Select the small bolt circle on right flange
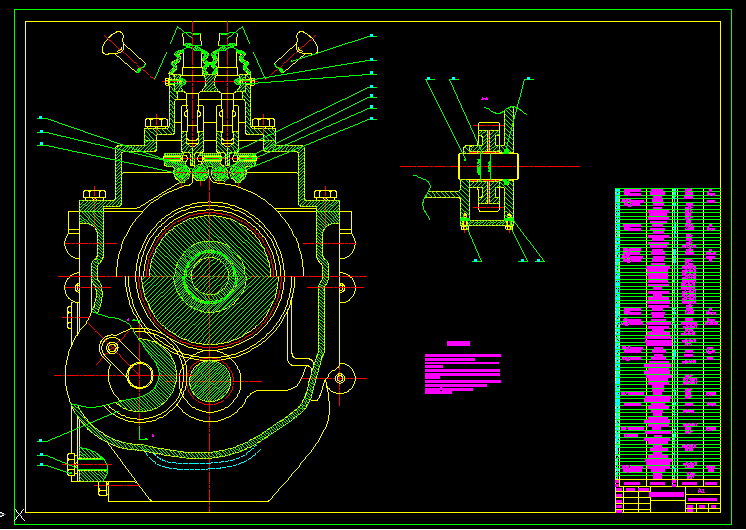This screenshot has height=530, width=746. tap(339, 377)
